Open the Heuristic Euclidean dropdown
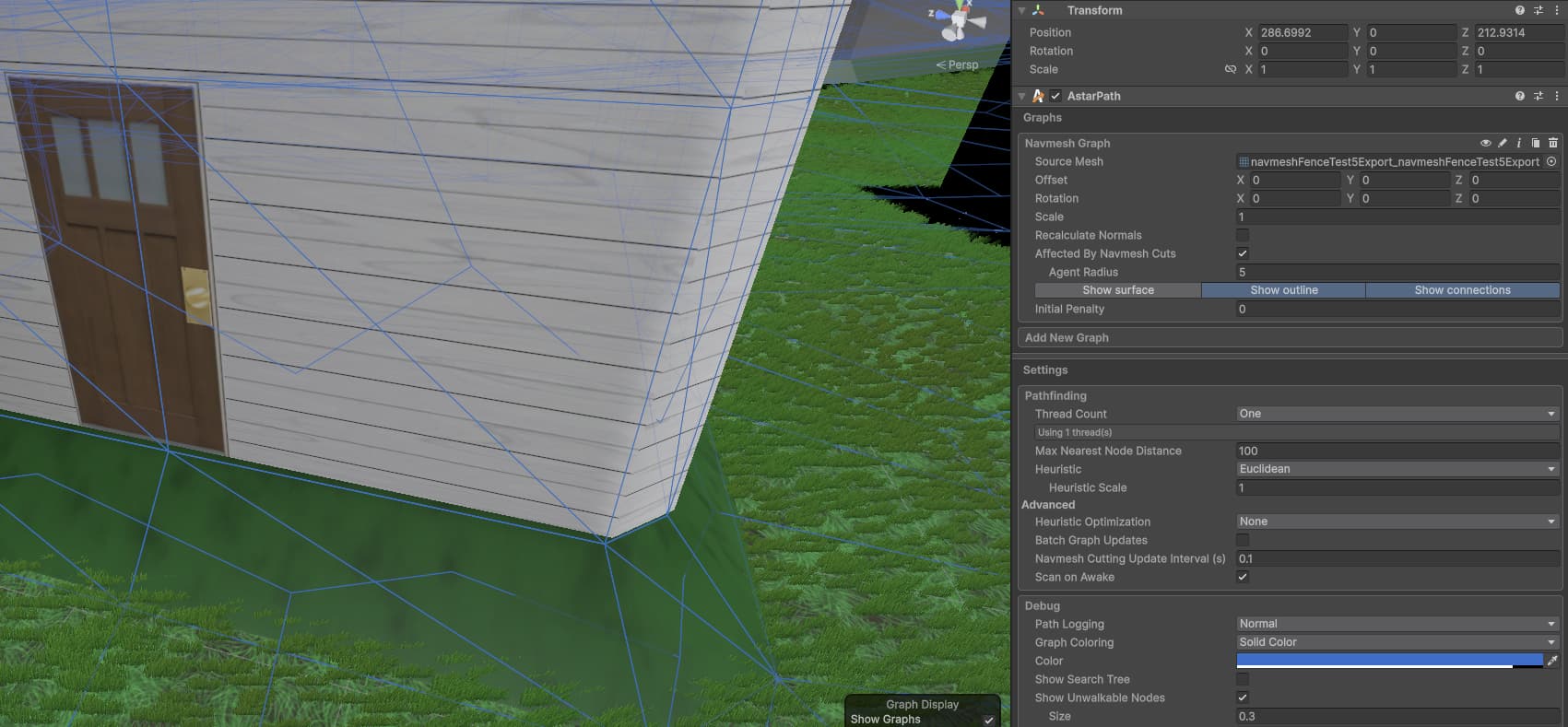The width and height of the screenshot is (1568, 727). click(1397, 469)
